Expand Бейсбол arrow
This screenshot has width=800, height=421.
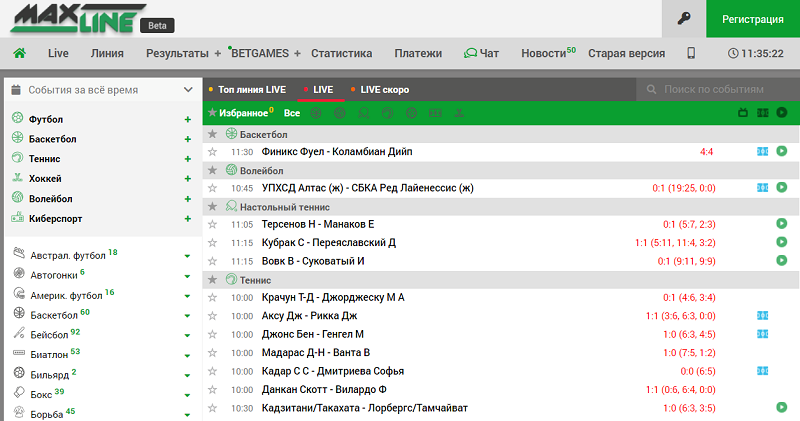[187, 336]
